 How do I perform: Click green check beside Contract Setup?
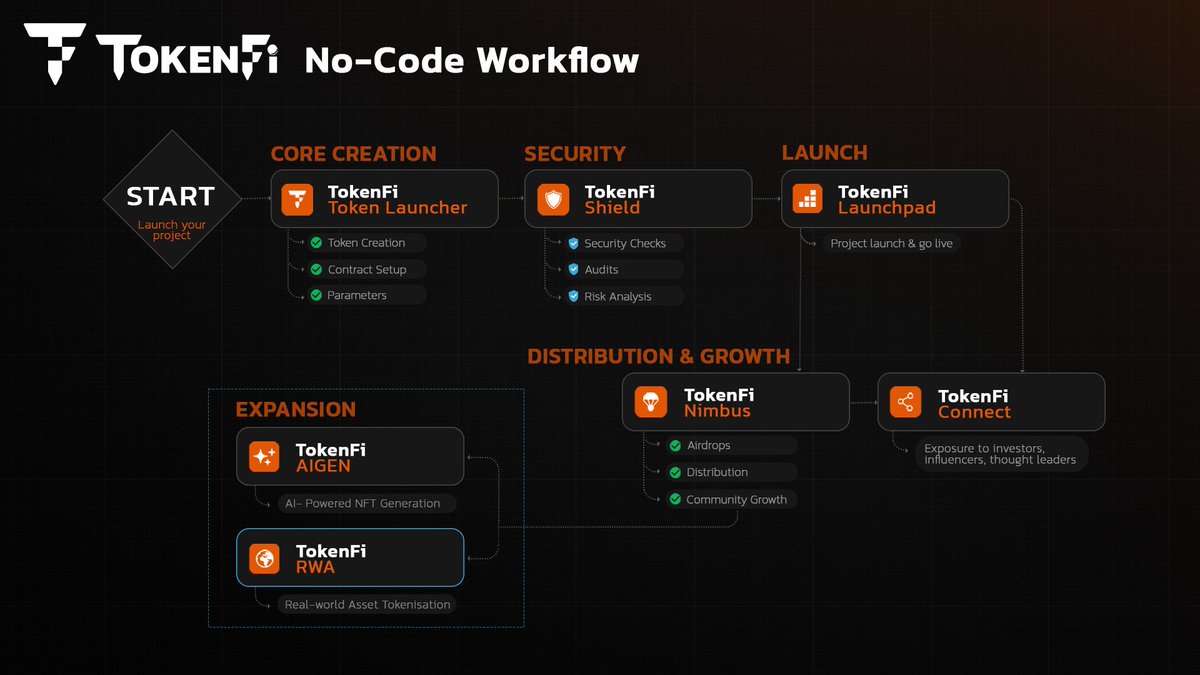tap(316, 269)
